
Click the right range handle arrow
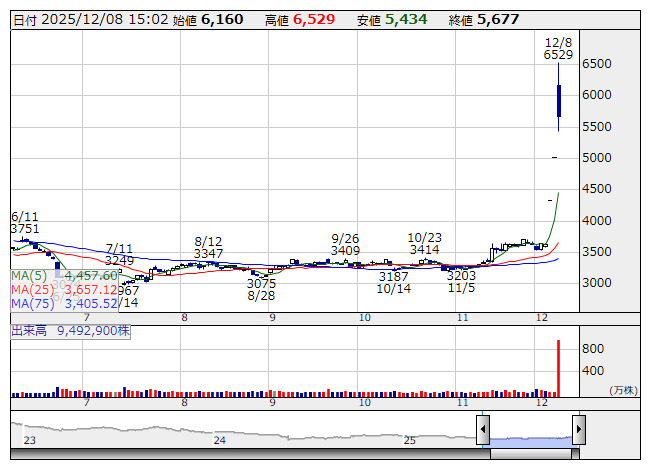click(x=578, y=431)
